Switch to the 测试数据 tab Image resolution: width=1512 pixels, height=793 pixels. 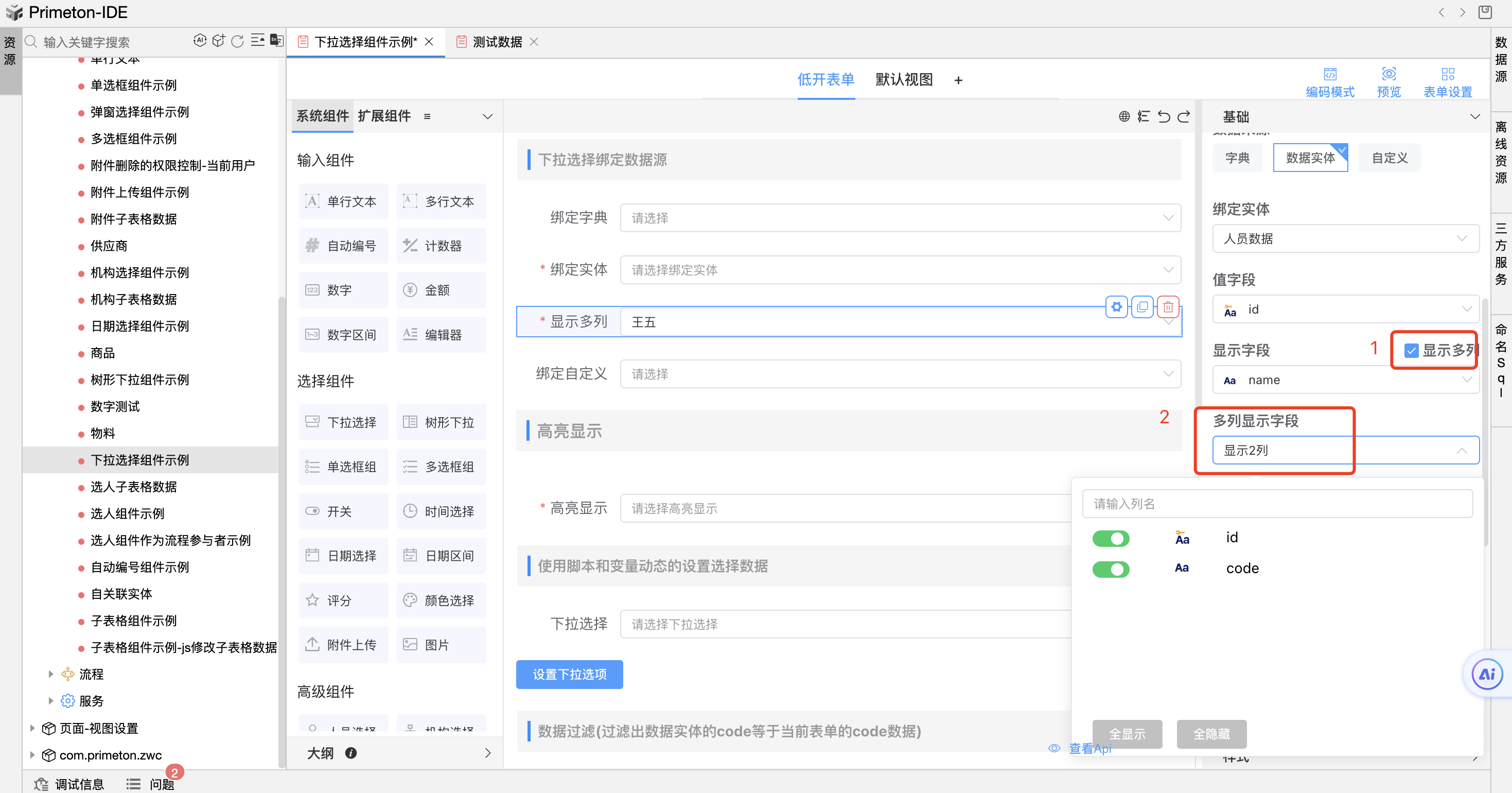click(497, 42)
